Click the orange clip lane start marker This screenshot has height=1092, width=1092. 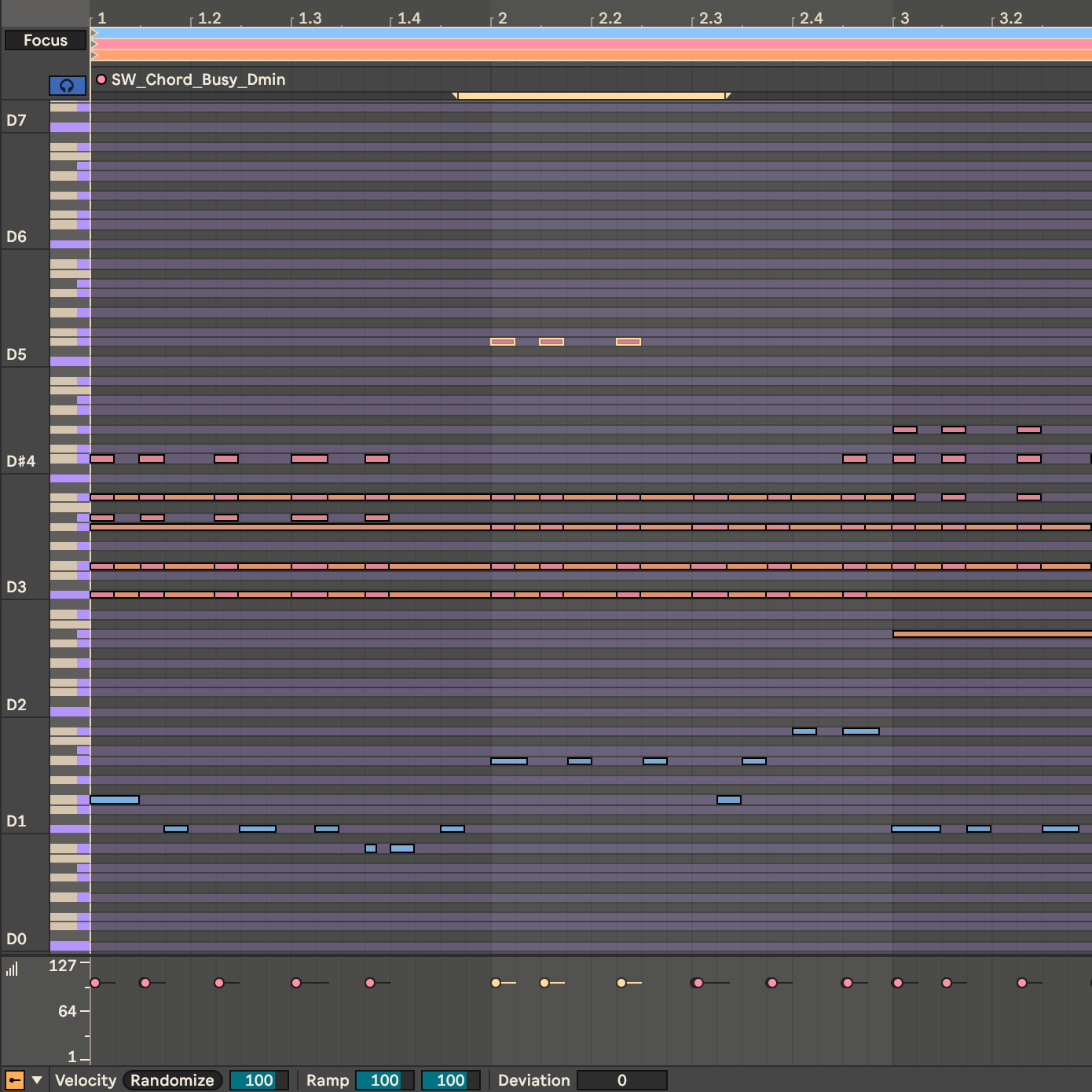coord(94,55)
